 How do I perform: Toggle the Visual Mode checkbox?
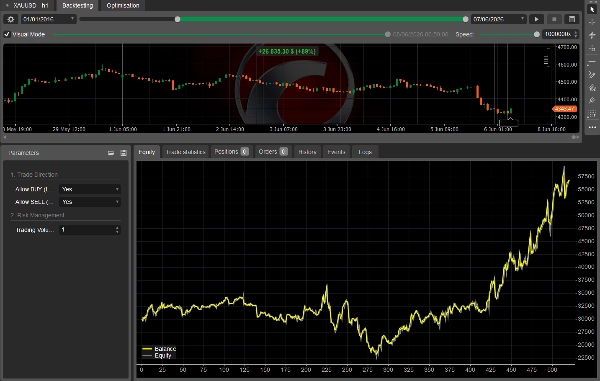coord(7,34)
